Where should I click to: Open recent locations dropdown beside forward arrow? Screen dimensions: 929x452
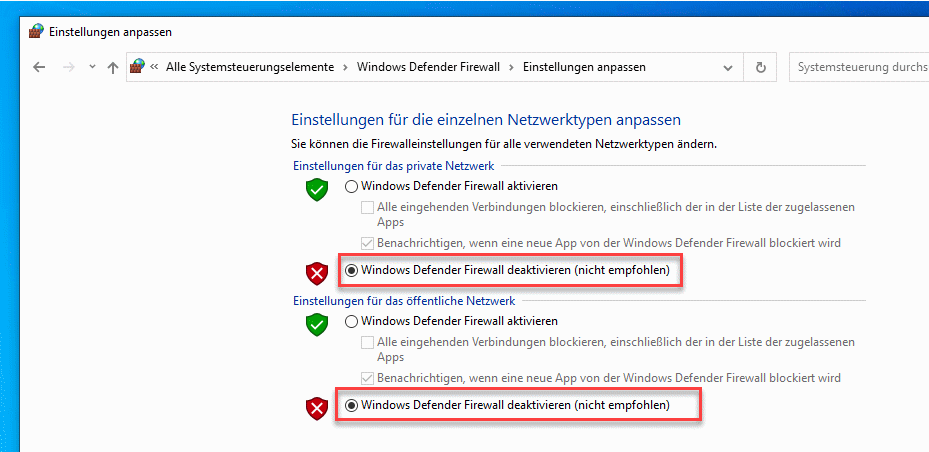tap(92, 67)
